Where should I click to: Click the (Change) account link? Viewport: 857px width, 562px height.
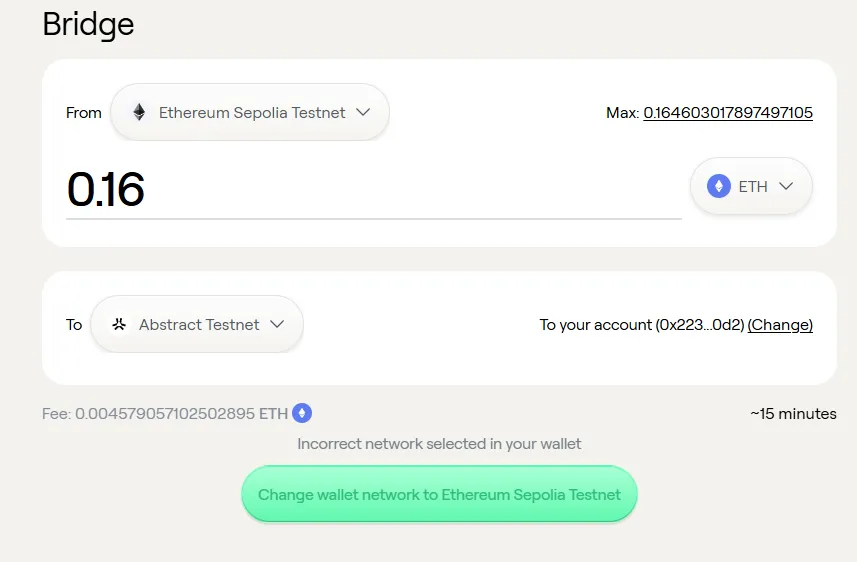pyautogui.click(x=780, y=325)
